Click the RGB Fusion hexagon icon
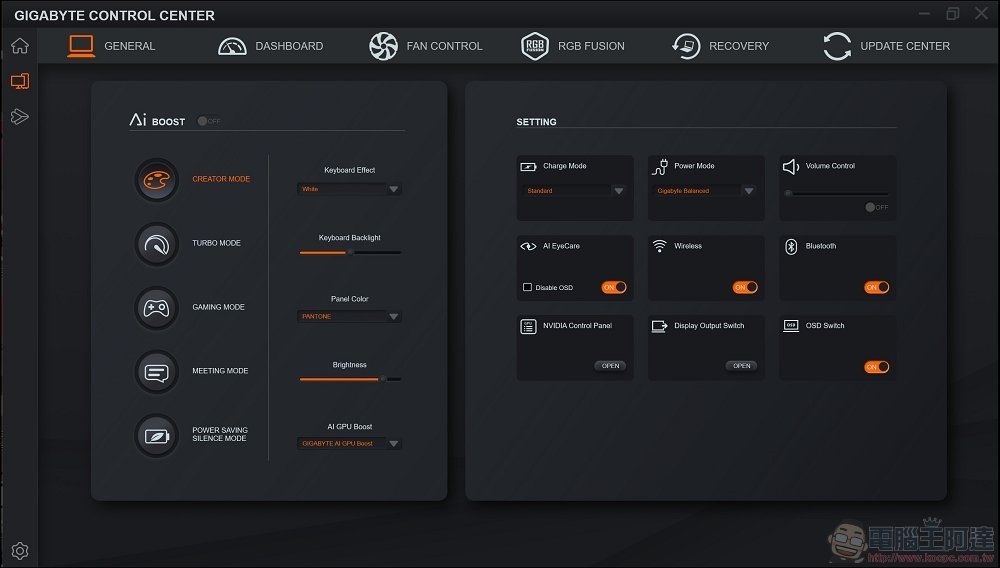The width and height of the screenshot is (1000, 568). coord(534,46)
